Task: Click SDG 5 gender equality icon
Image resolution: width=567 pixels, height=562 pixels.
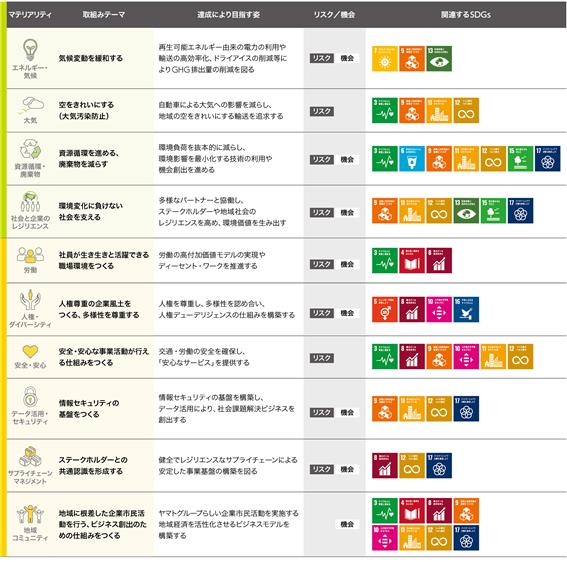Action: [x=385, y=310]
